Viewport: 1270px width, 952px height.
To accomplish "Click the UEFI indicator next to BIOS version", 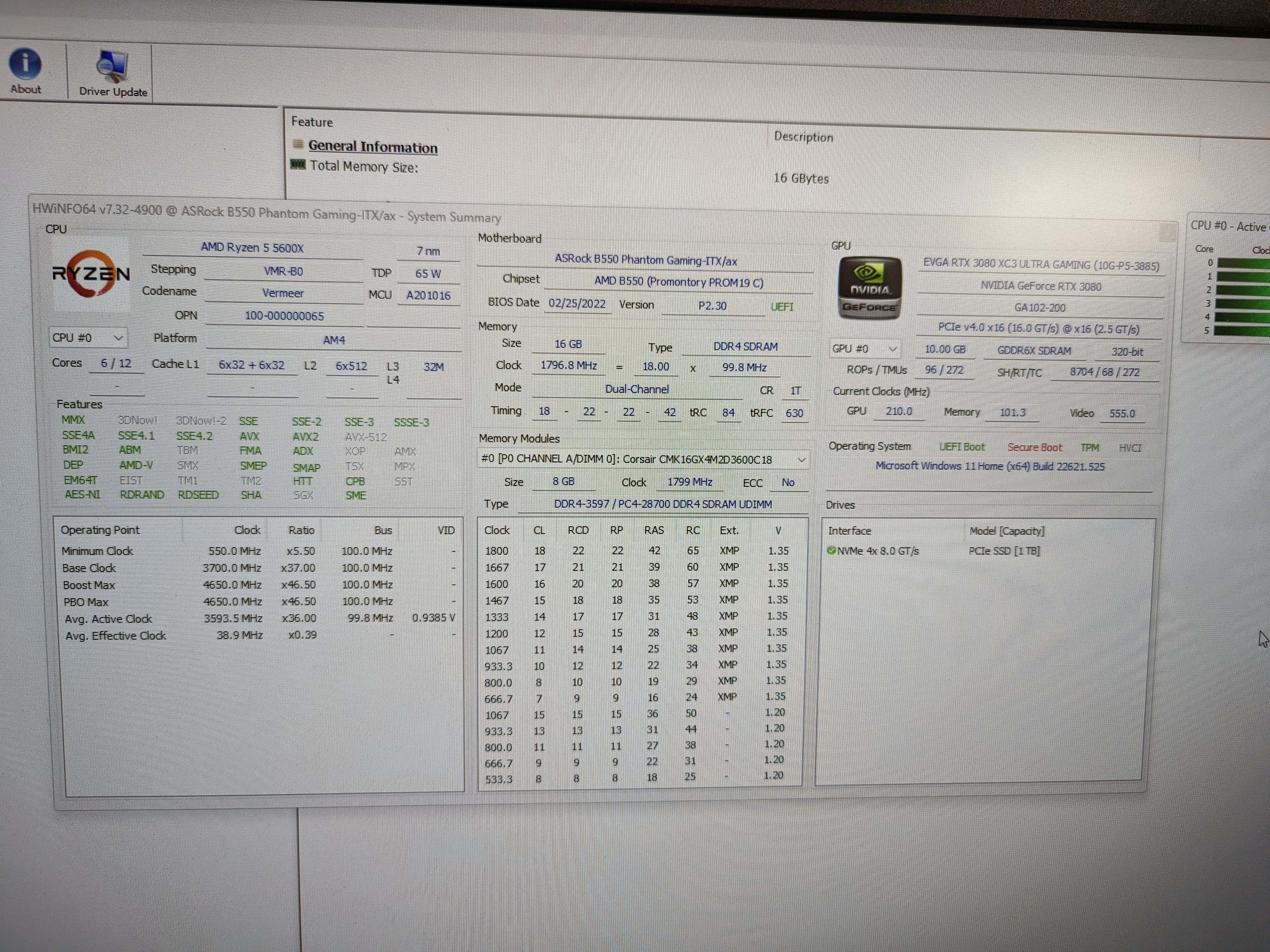I will click(782, 307).
